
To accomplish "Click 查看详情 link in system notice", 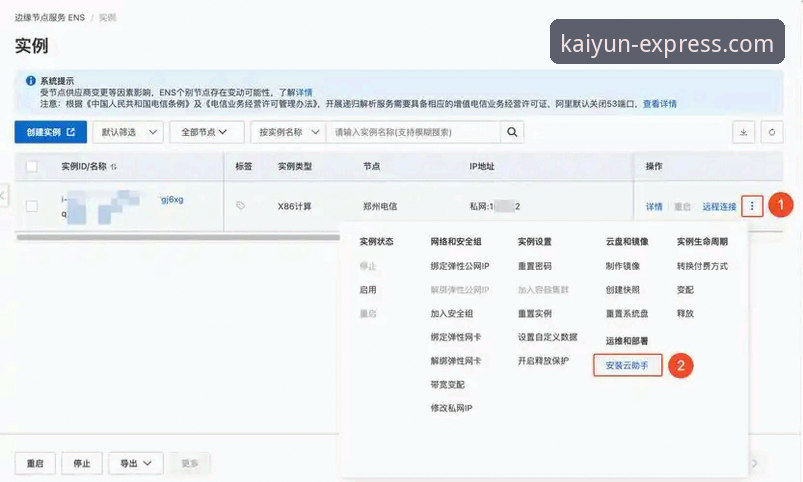I will (x=660, y=104).
